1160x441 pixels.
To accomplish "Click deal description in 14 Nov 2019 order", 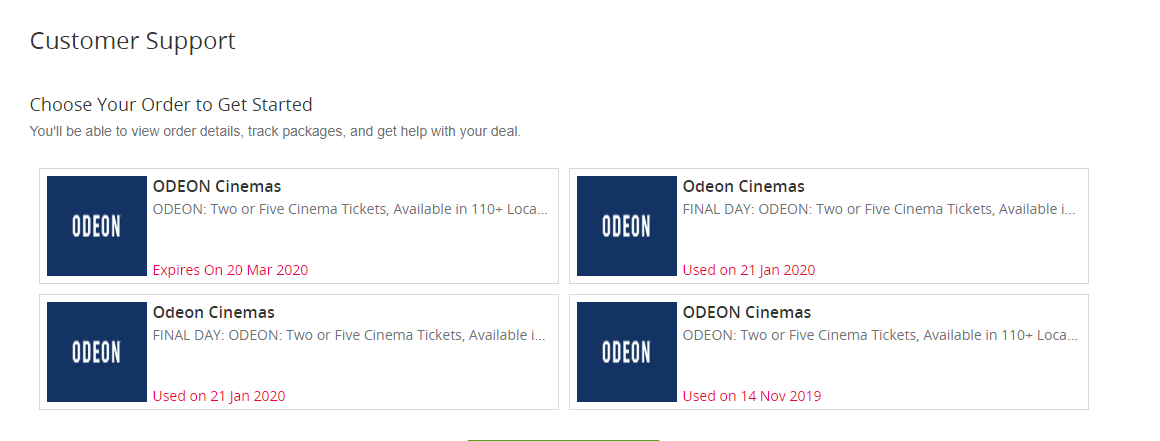I will [880, 335].
